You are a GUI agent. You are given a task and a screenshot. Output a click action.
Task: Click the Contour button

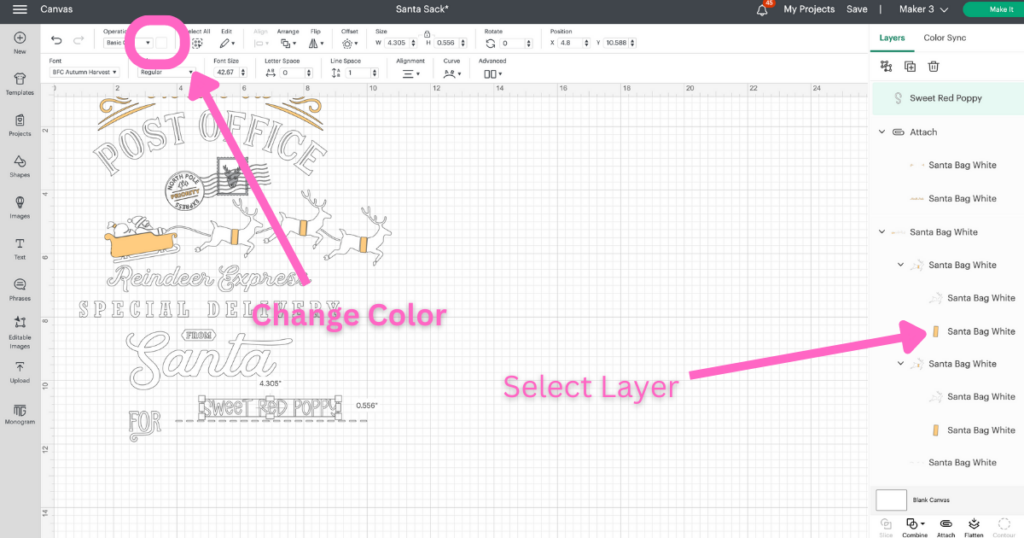coord(1004,527)
